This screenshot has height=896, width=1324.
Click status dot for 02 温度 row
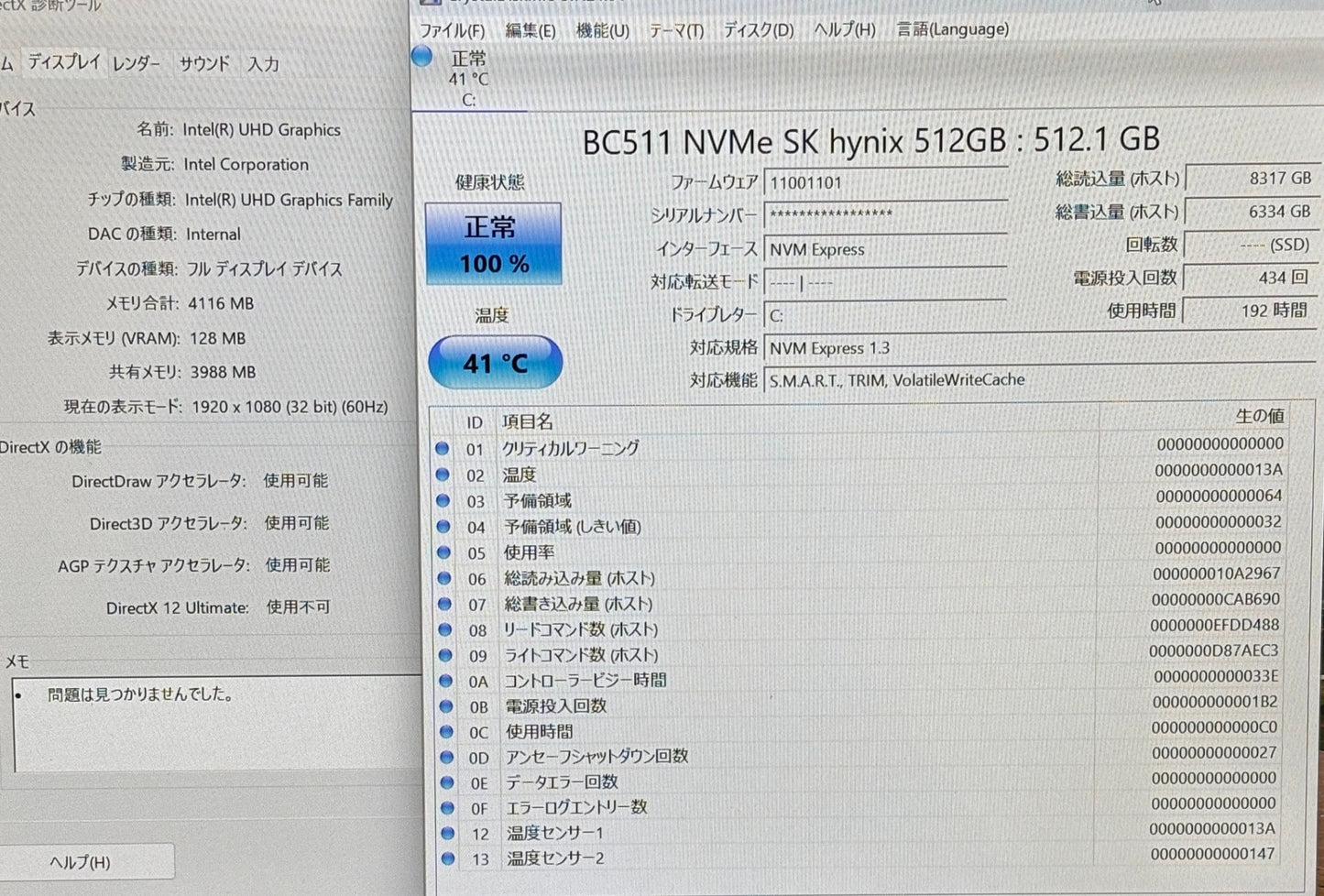(443, 475)
